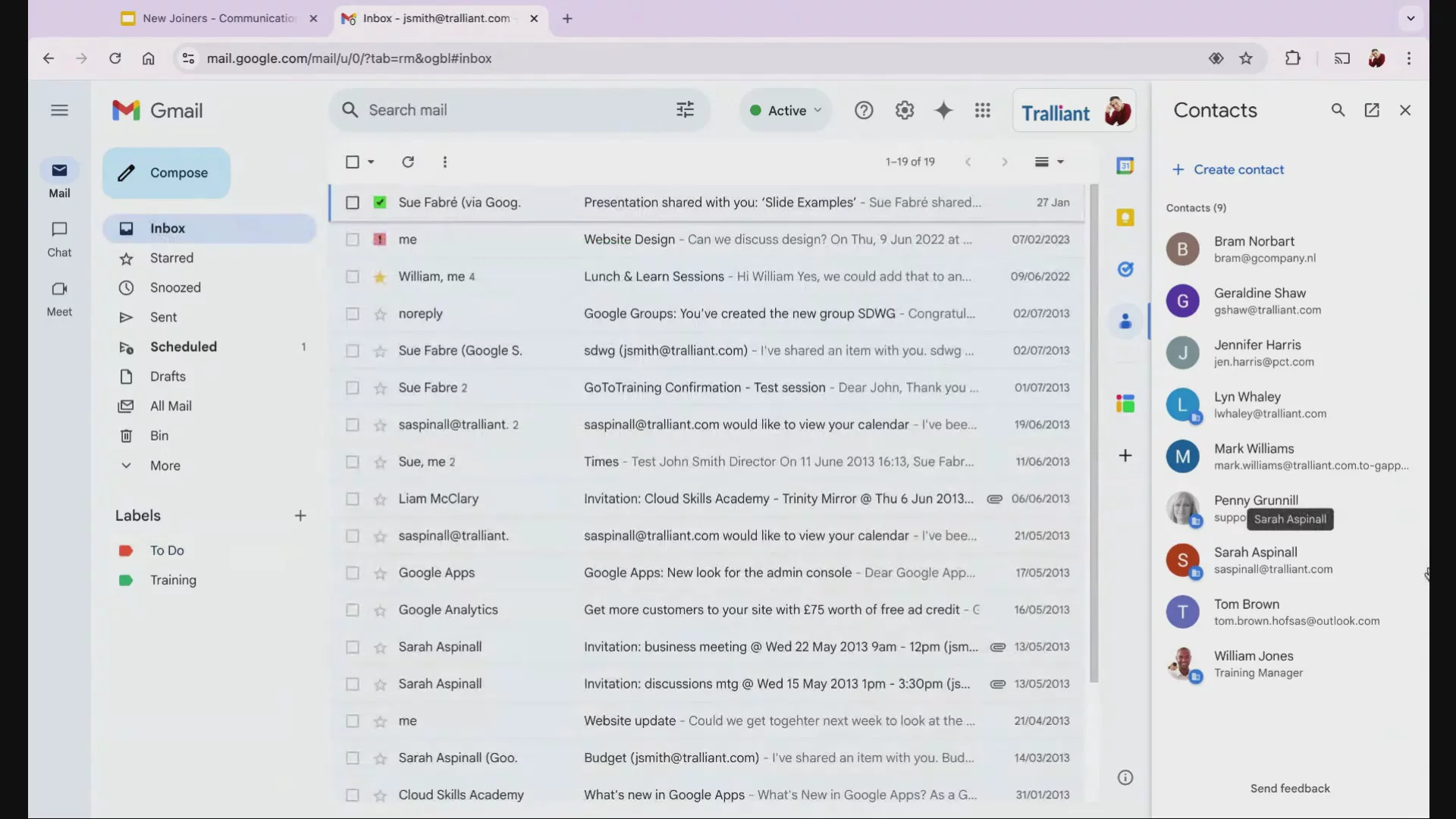Expand the More folders list
The image size is (1456, 819).
165,466
